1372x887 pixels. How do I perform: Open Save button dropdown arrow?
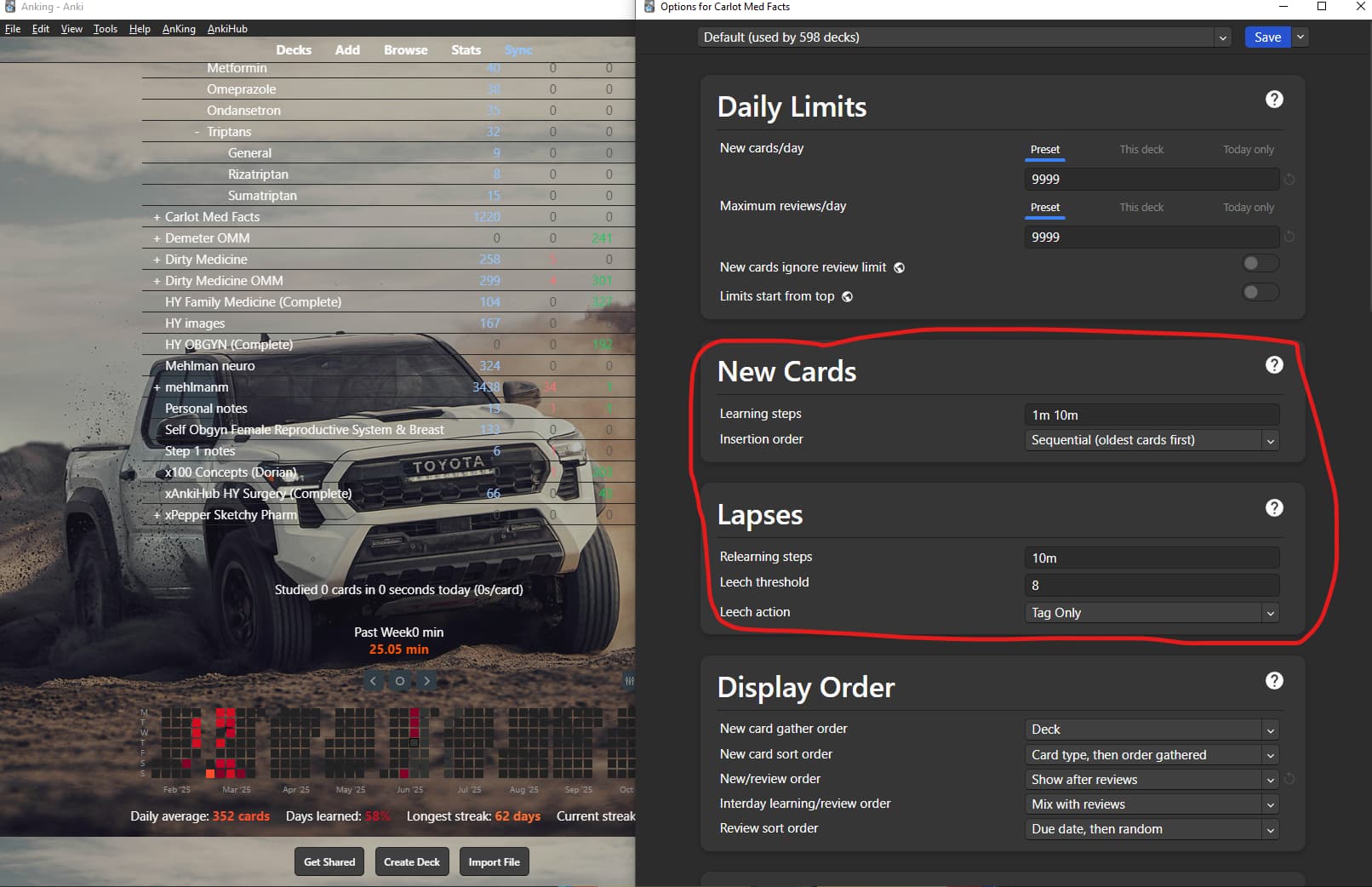tap(1300, 37)
